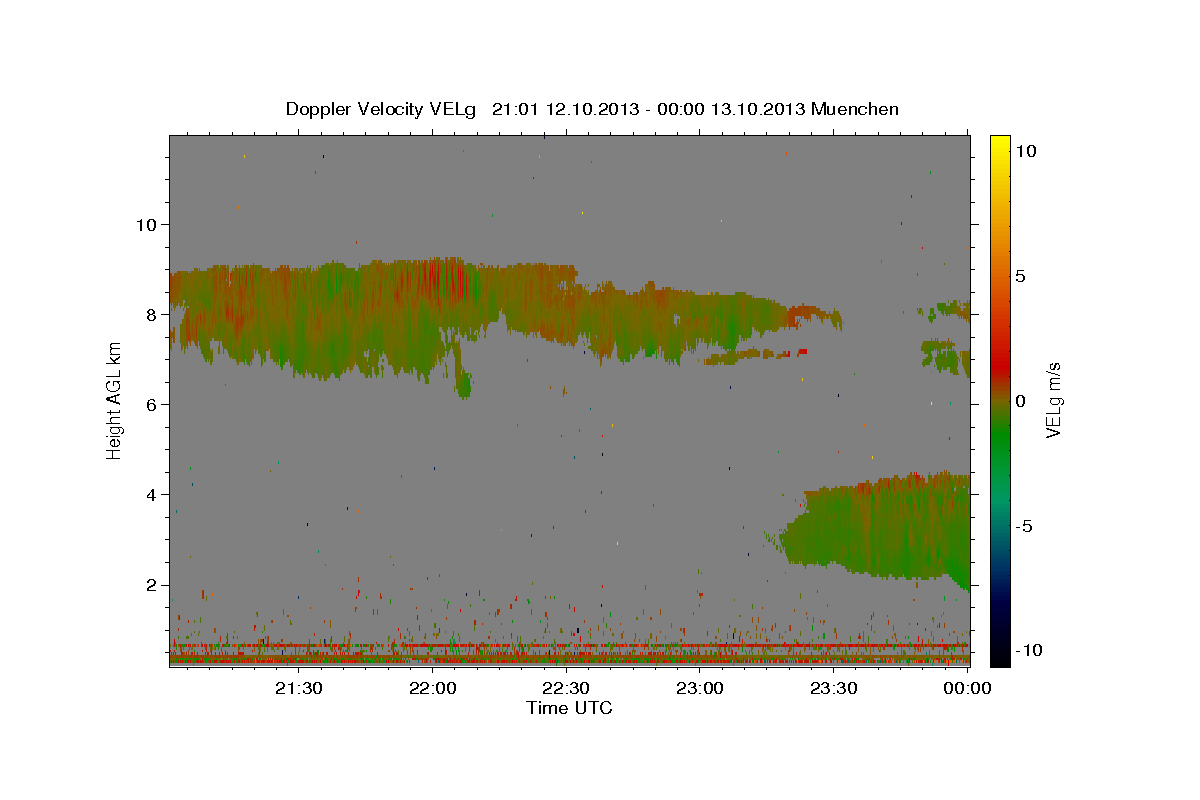Click the height axis label '8'
Image resolution: width=1200 pixels, height=800 pixels.
click(150, 314)
